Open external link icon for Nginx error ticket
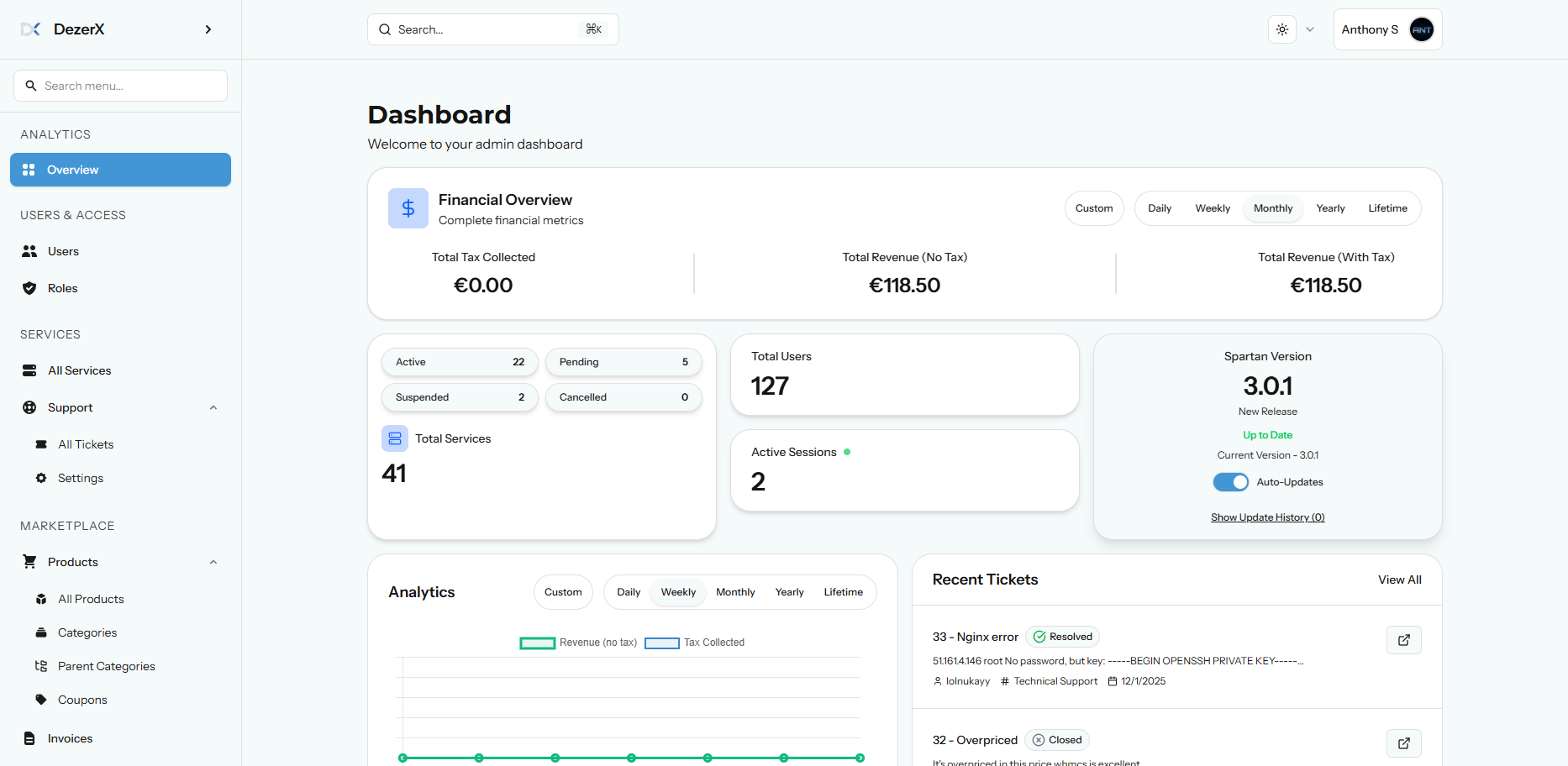The width and height of the screenshot is (1568, 766). [1403, 640]
